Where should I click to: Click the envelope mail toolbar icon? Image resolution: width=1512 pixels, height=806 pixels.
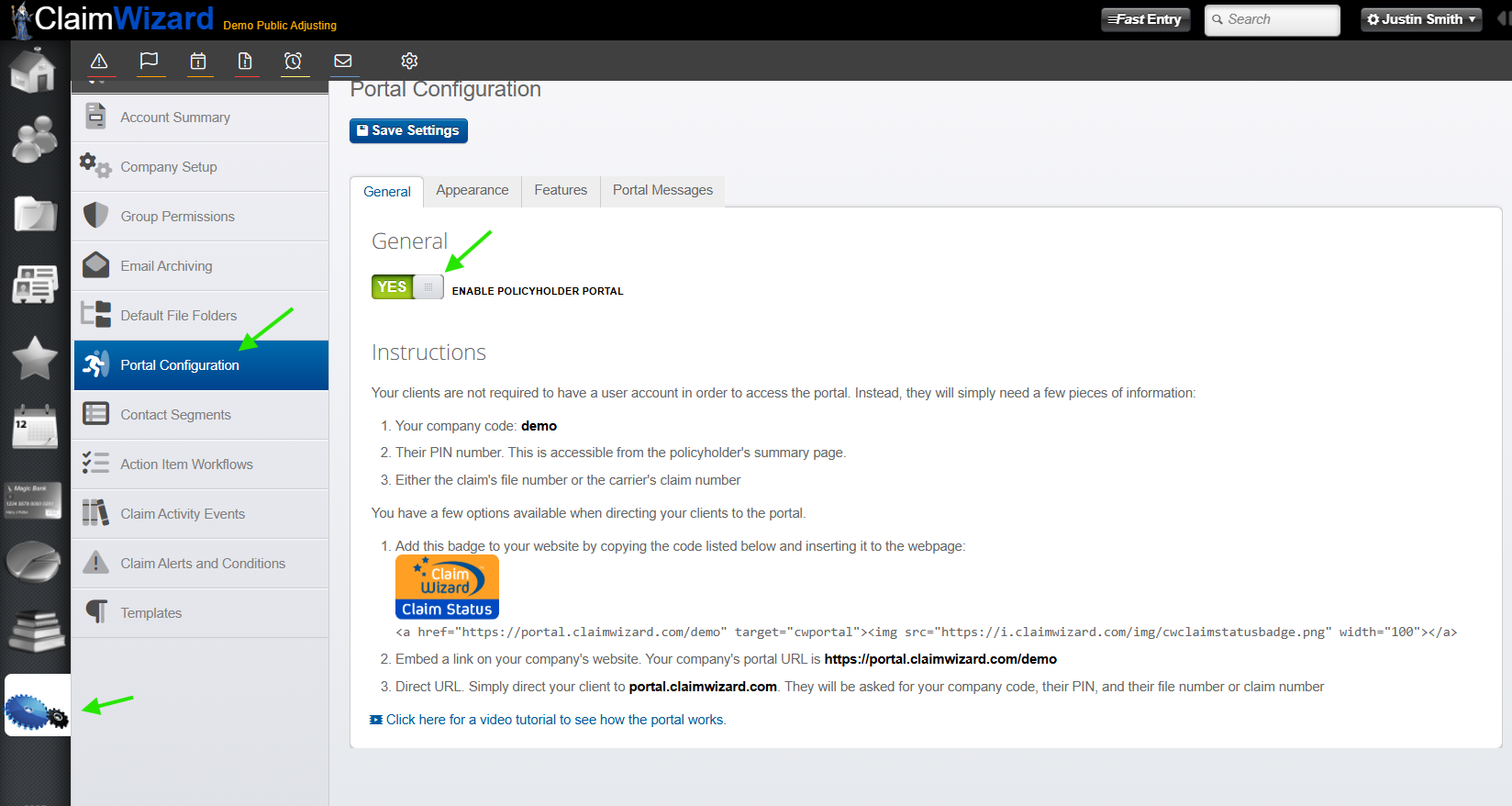(343, 61)
